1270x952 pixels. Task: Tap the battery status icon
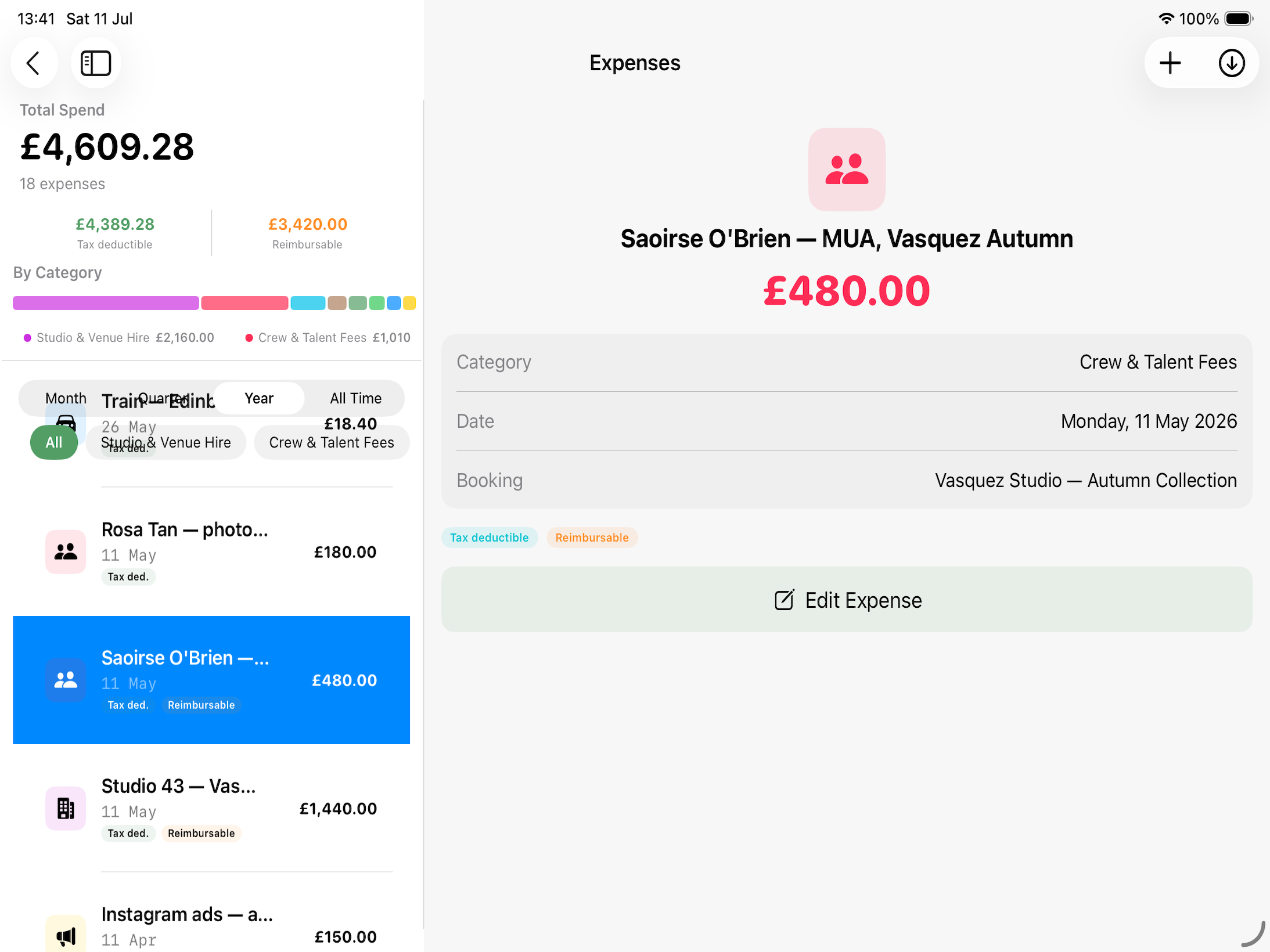pos(1239,19)
